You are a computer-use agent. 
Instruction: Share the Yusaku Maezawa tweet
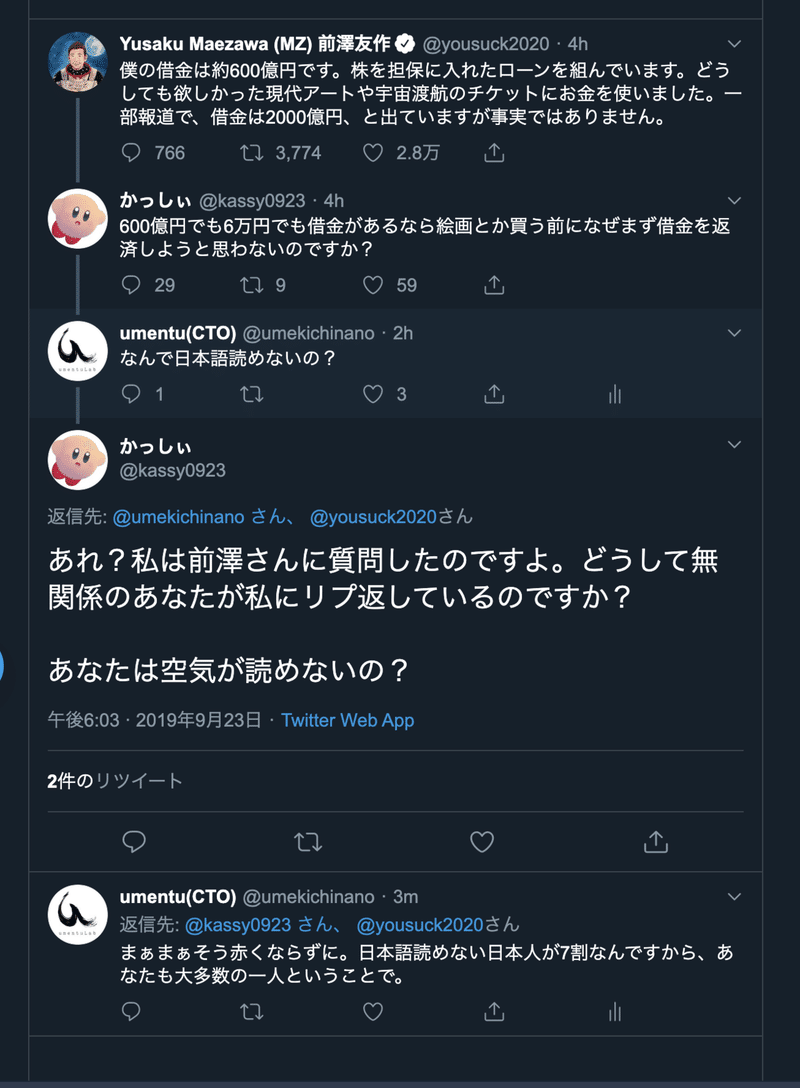click(494, 153)
